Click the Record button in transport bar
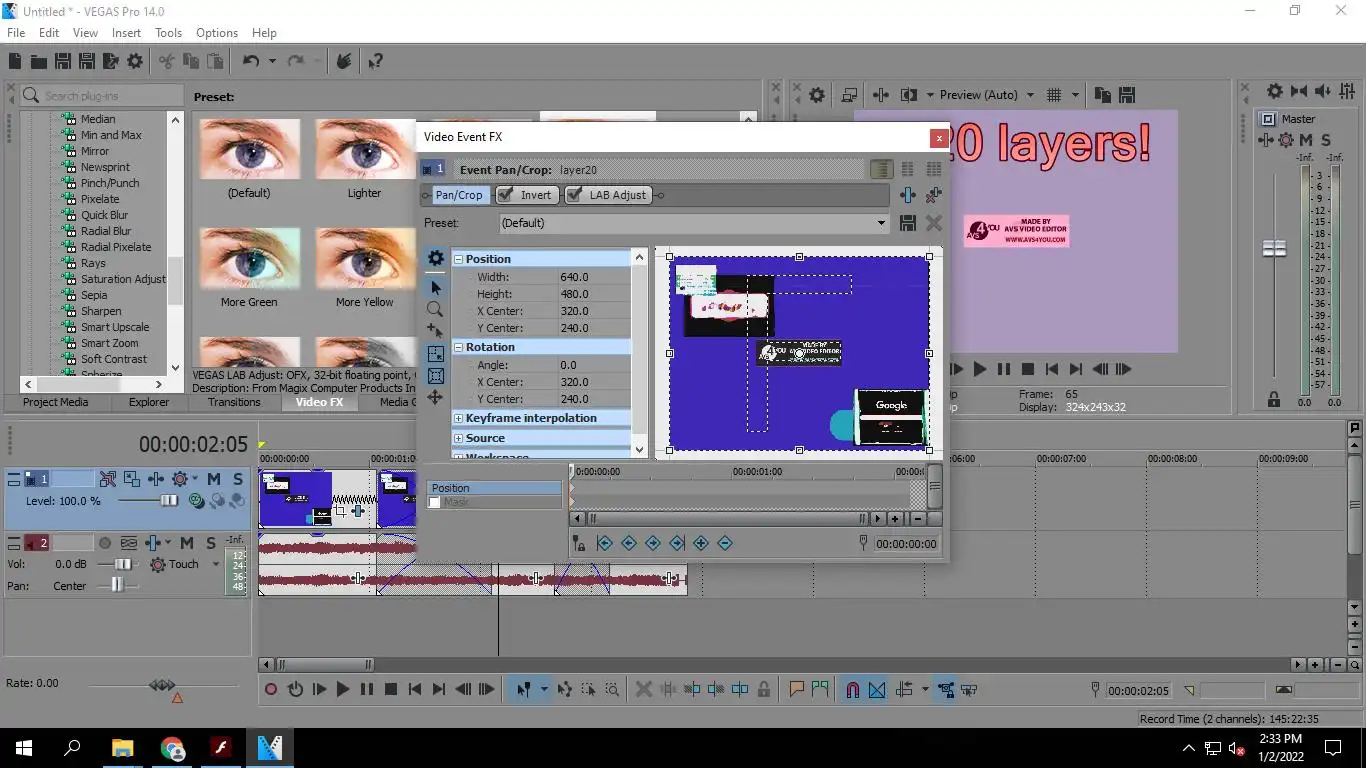This screenshot has height=768, width=1366. coord(271,689)
